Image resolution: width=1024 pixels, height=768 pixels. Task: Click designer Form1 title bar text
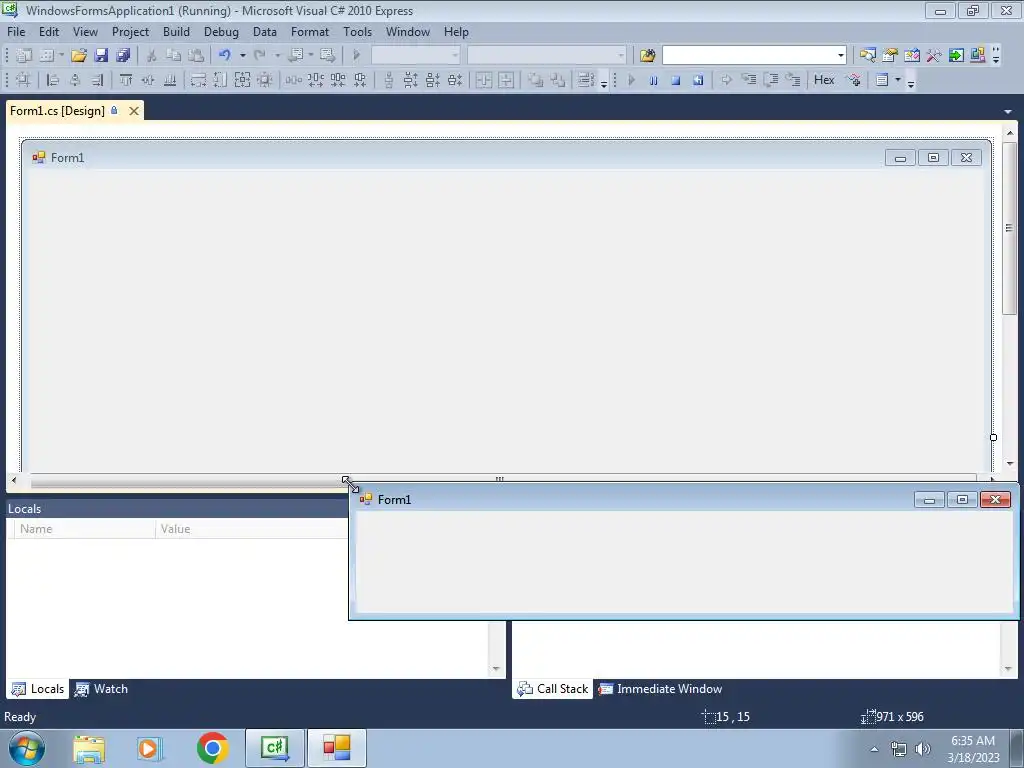click(x=67, y=157)
